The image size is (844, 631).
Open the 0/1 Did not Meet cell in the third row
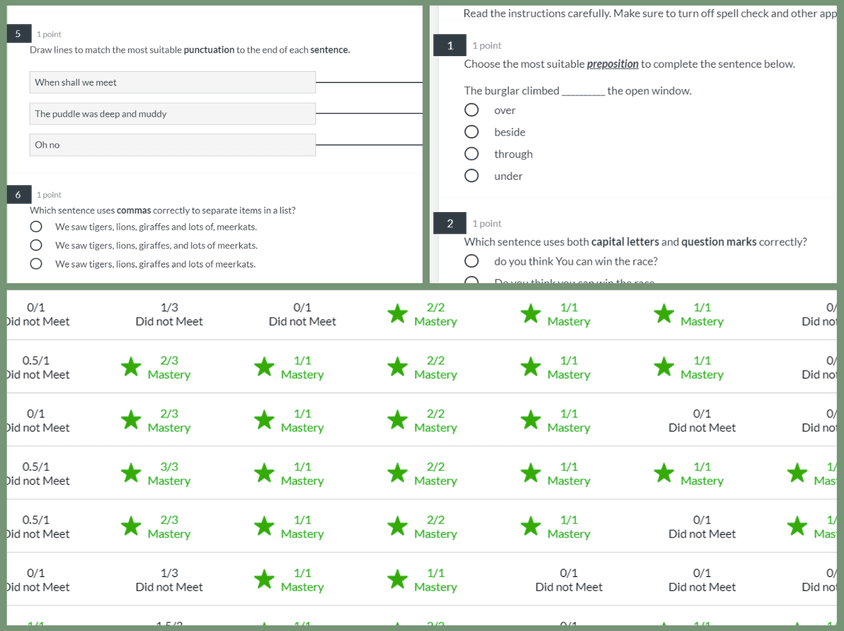[x=702, y=420]
